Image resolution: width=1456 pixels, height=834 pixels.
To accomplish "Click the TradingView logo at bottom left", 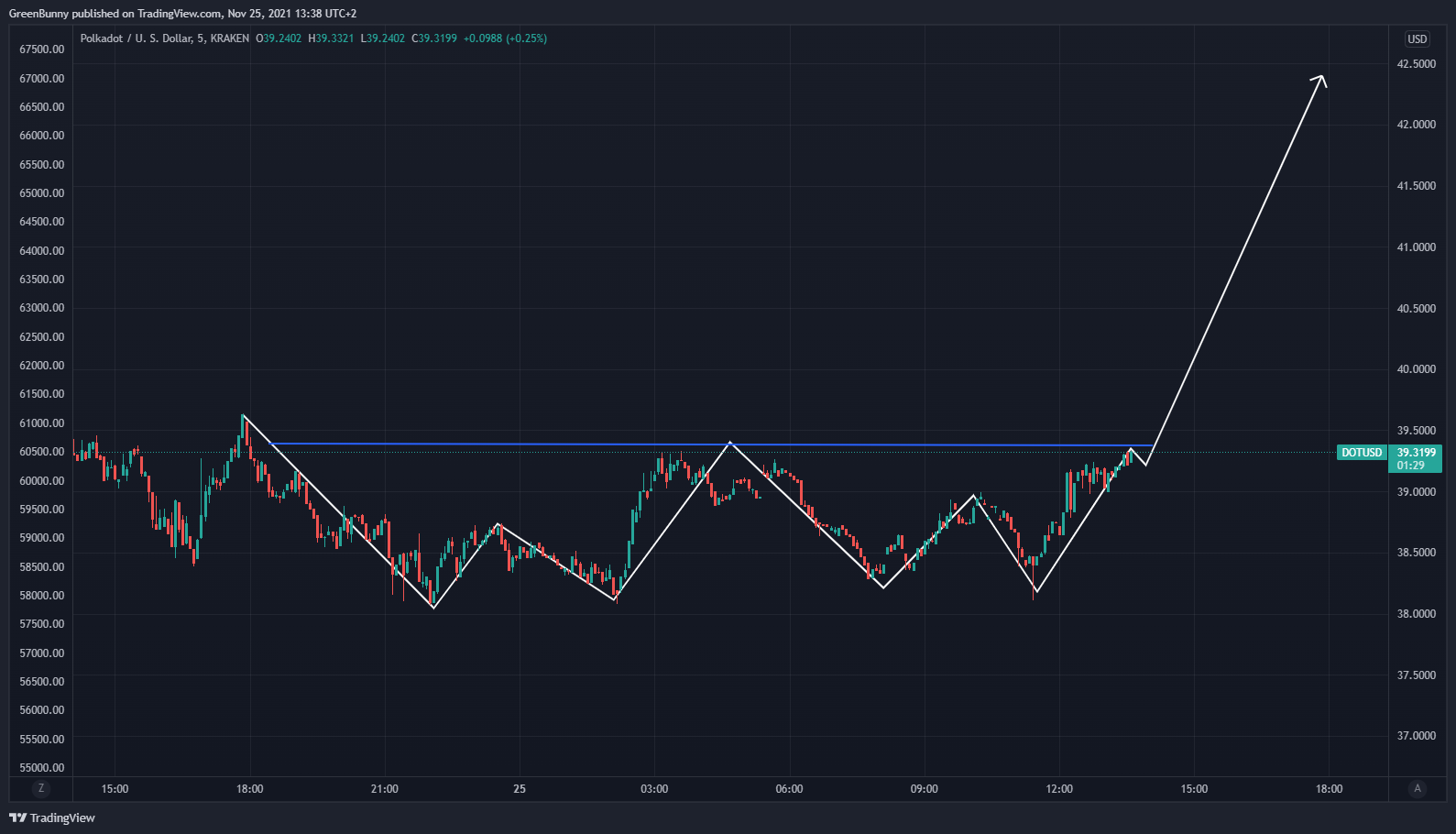I will click(x=52, y=818).
